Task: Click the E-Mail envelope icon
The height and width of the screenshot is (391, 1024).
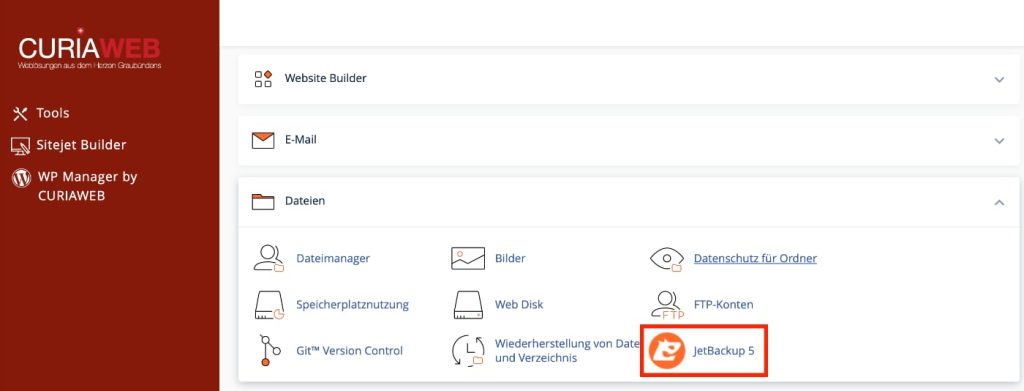Action: 263,140
